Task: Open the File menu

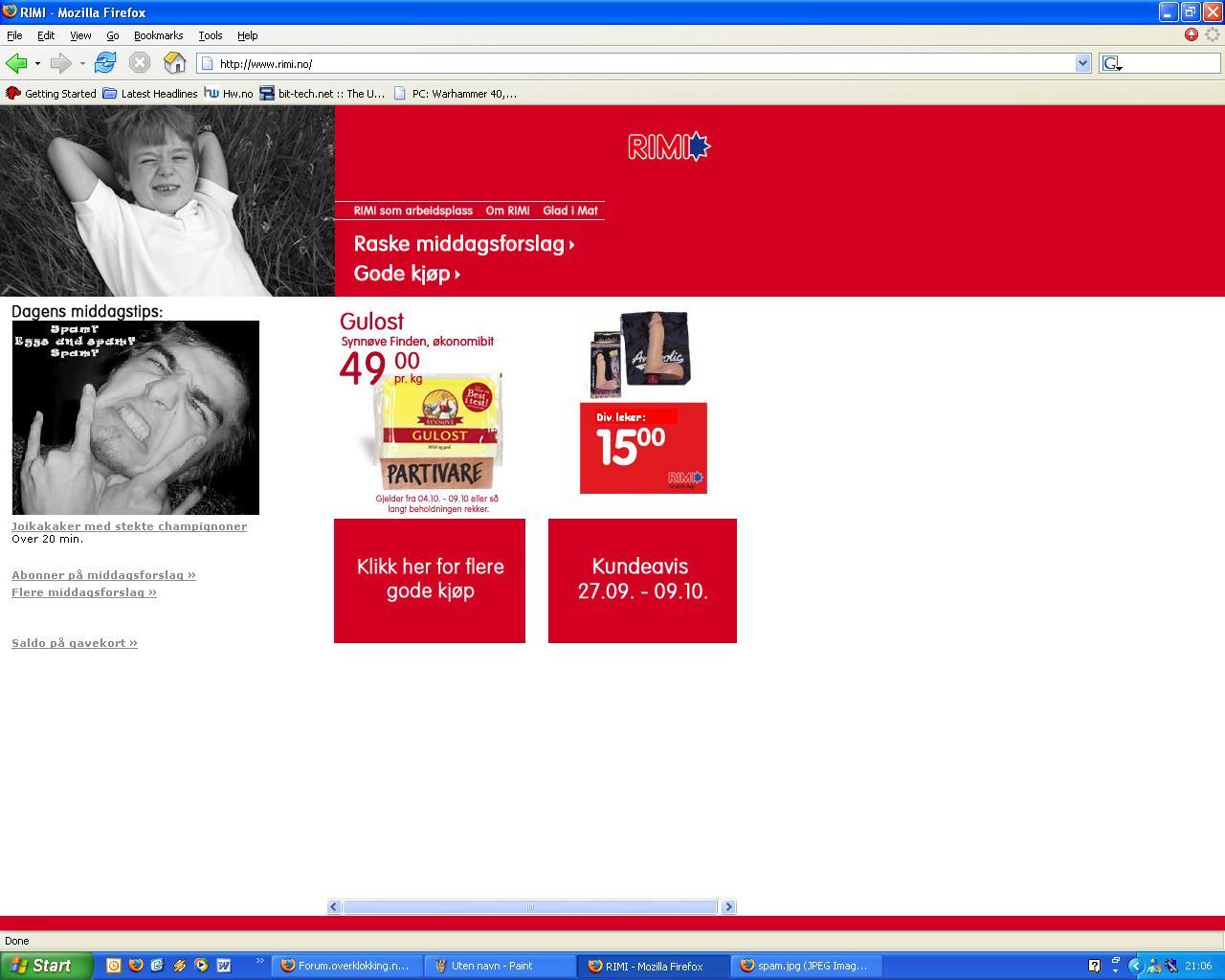Action: (14, 35)
